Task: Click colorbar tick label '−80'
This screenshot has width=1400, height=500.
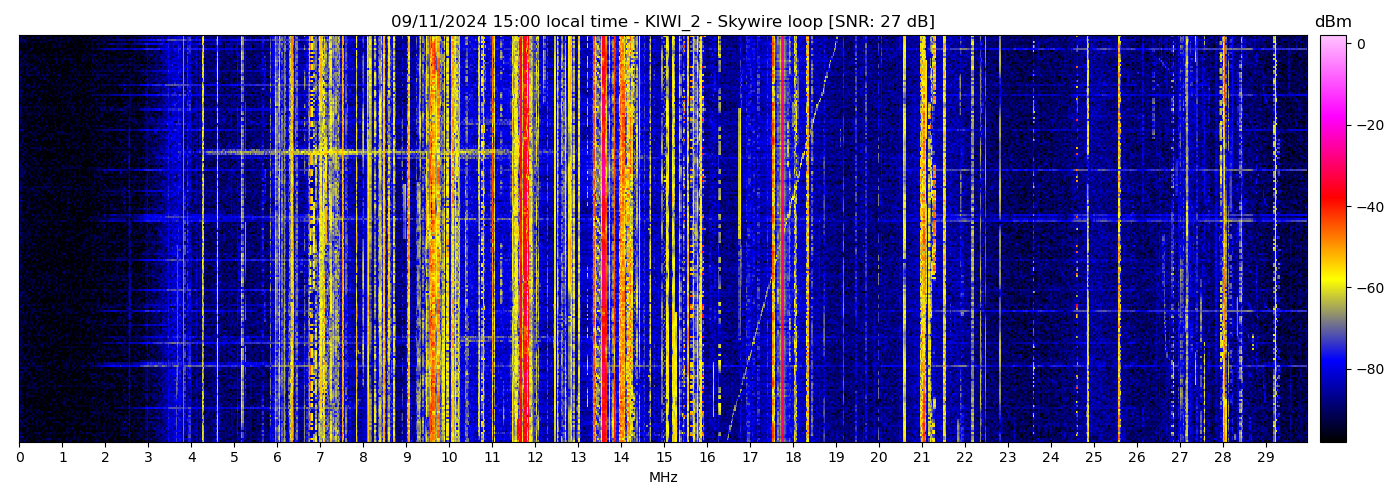Action: click(1369, 368)
